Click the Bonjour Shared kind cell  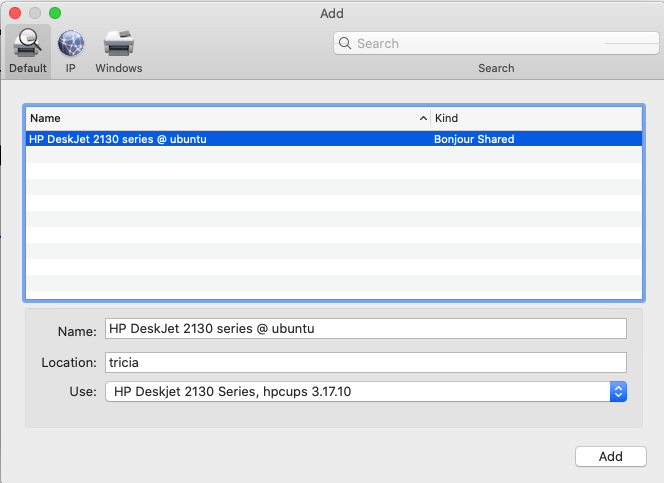click(474, 139)
